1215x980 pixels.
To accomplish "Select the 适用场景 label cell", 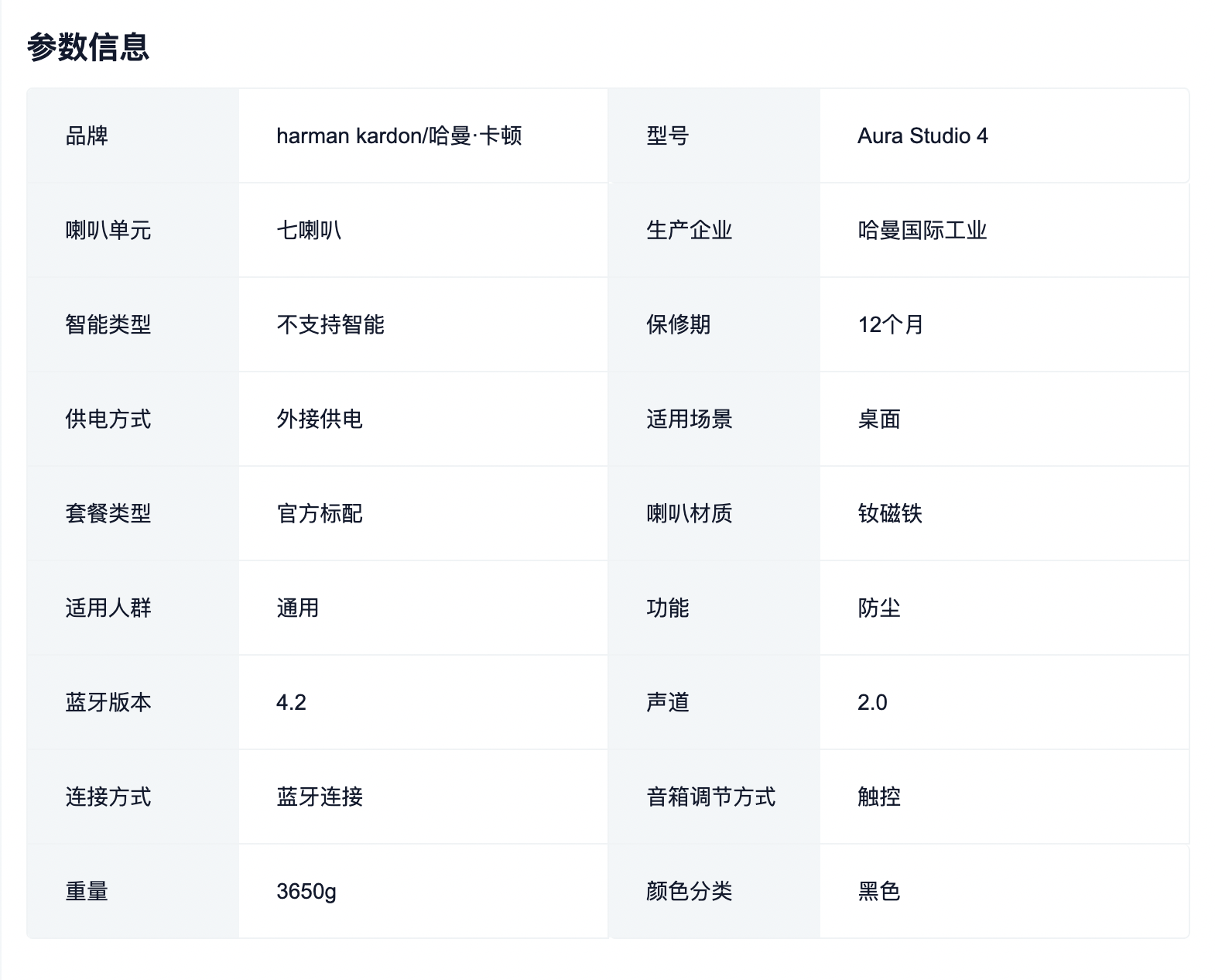I will click(714, 420).
